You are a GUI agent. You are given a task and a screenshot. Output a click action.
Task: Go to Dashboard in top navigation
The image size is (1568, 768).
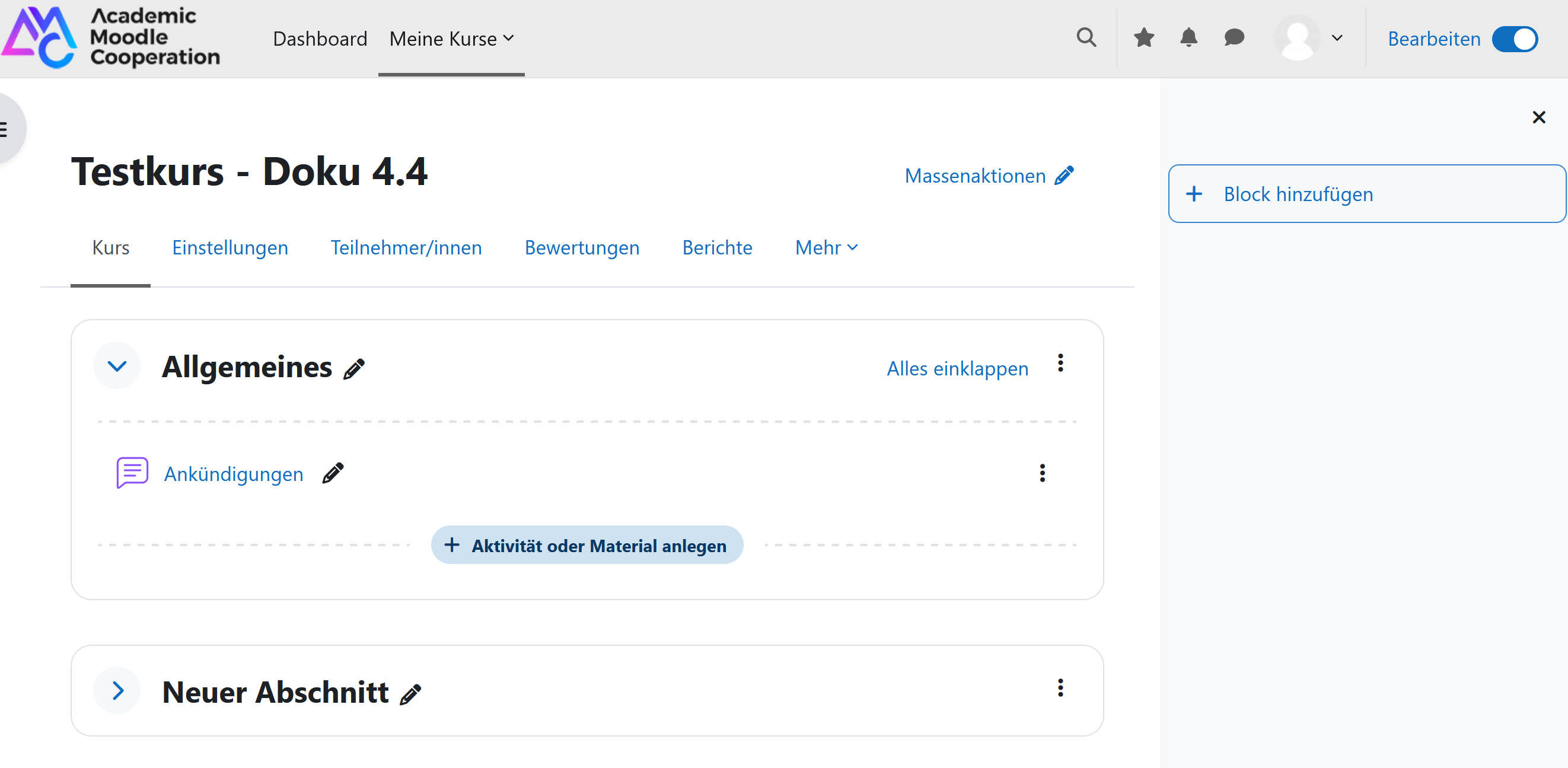[320, 39]
